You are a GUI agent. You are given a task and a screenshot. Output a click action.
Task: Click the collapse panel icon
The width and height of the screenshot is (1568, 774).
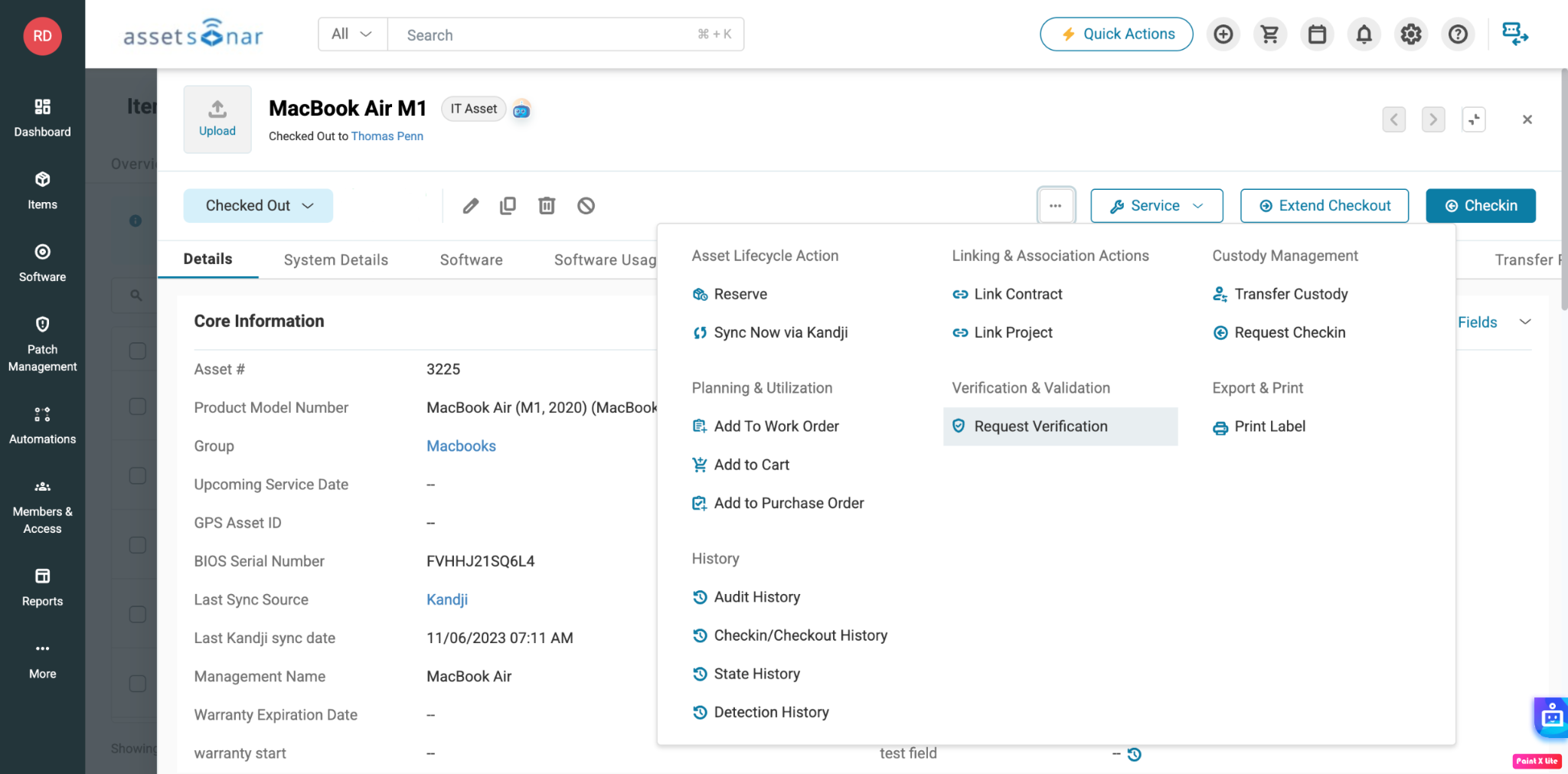tap(1474, 119)
